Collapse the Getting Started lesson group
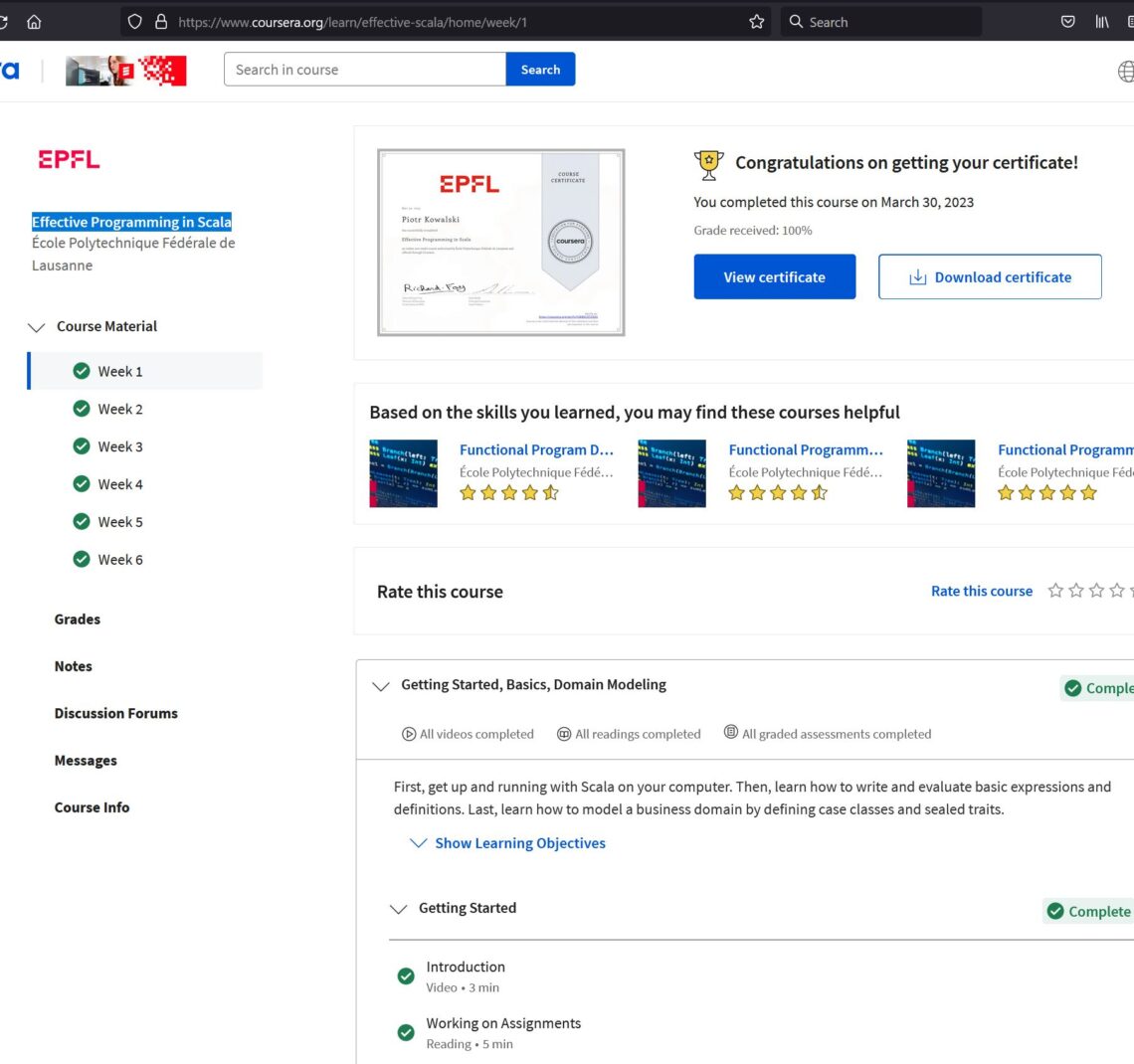The height and width of the screenshot is (1064, 1134). (399, 909)
